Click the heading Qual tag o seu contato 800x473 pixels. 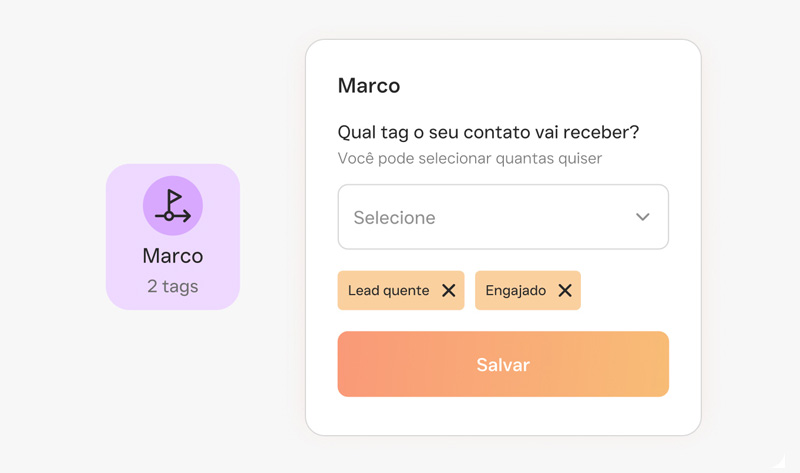tap(488, 132)
